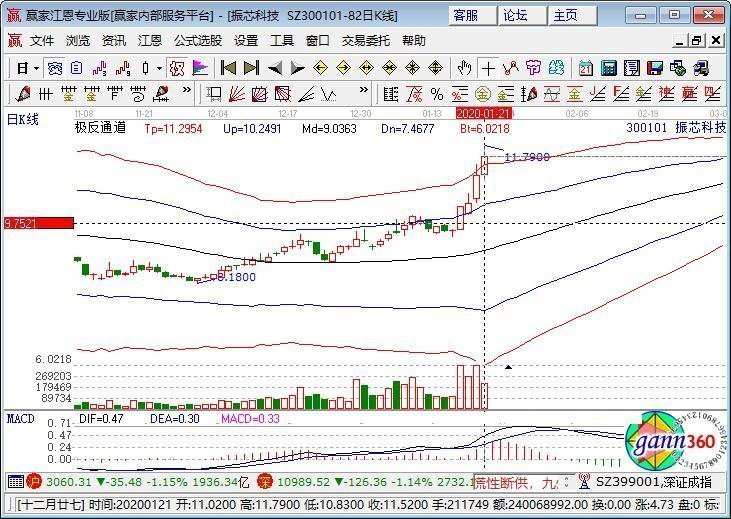Select the hand pan tool
731x519 pixels.
[464, 69]
